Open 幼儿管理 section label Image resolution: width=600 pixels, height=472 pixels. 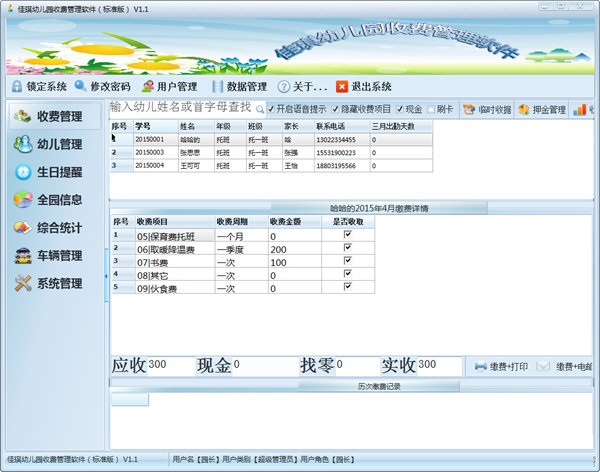(60, 144)
